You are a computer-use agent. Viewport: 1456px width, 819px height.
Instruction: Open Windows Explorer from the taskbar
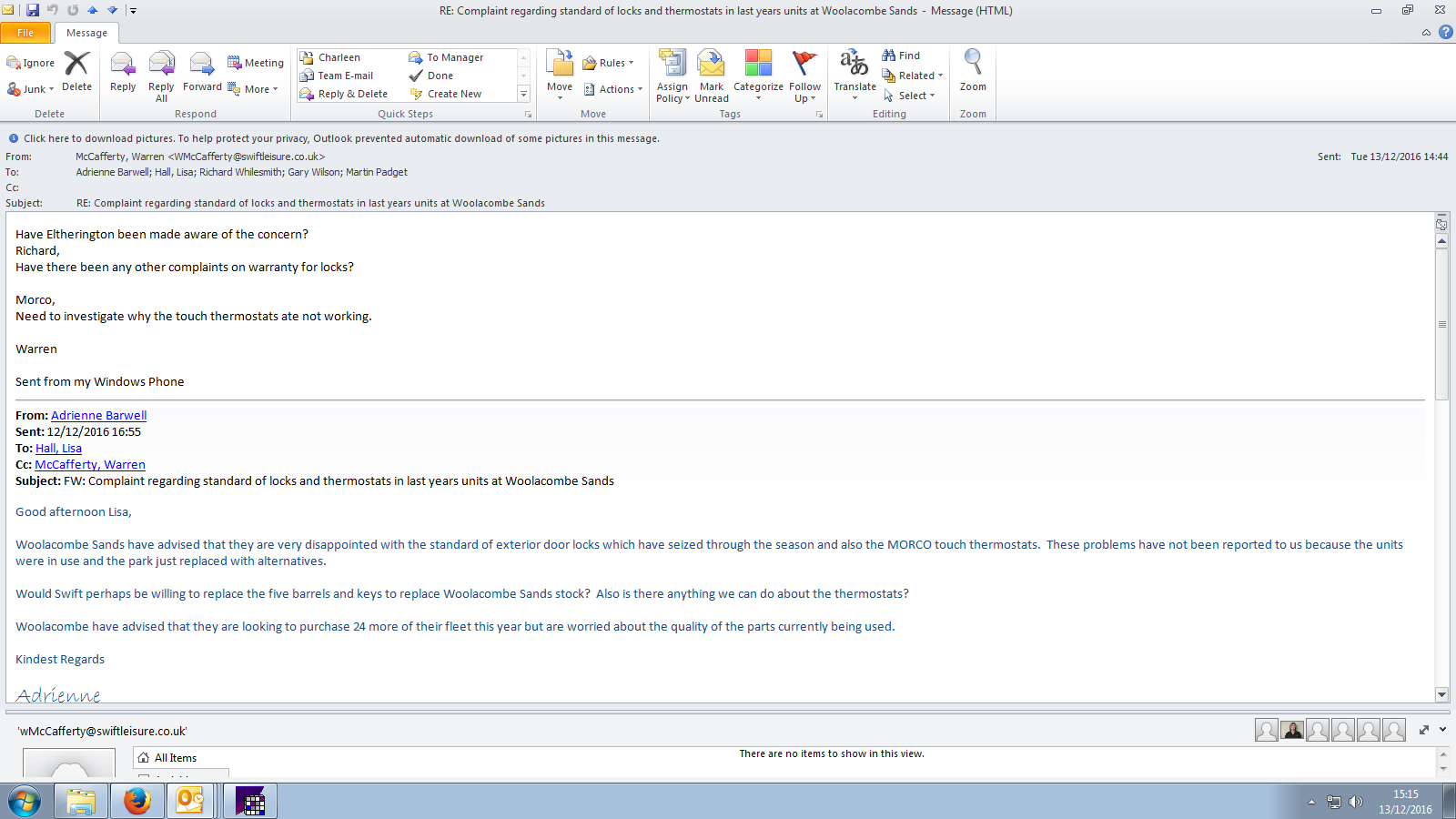point(81,802)
